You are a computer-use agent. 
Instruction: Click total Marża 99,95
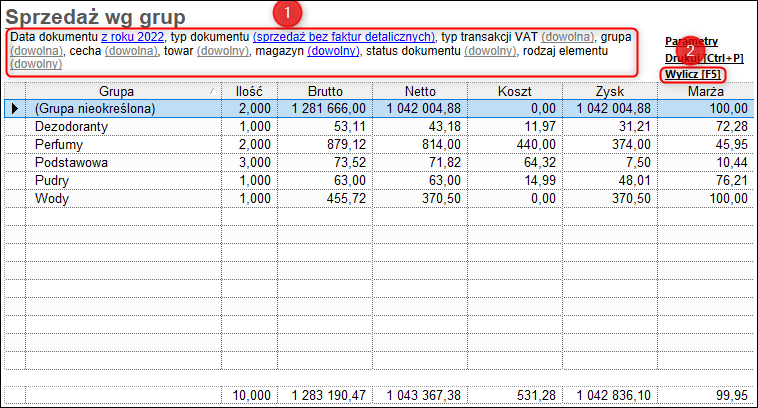point(732,395)
